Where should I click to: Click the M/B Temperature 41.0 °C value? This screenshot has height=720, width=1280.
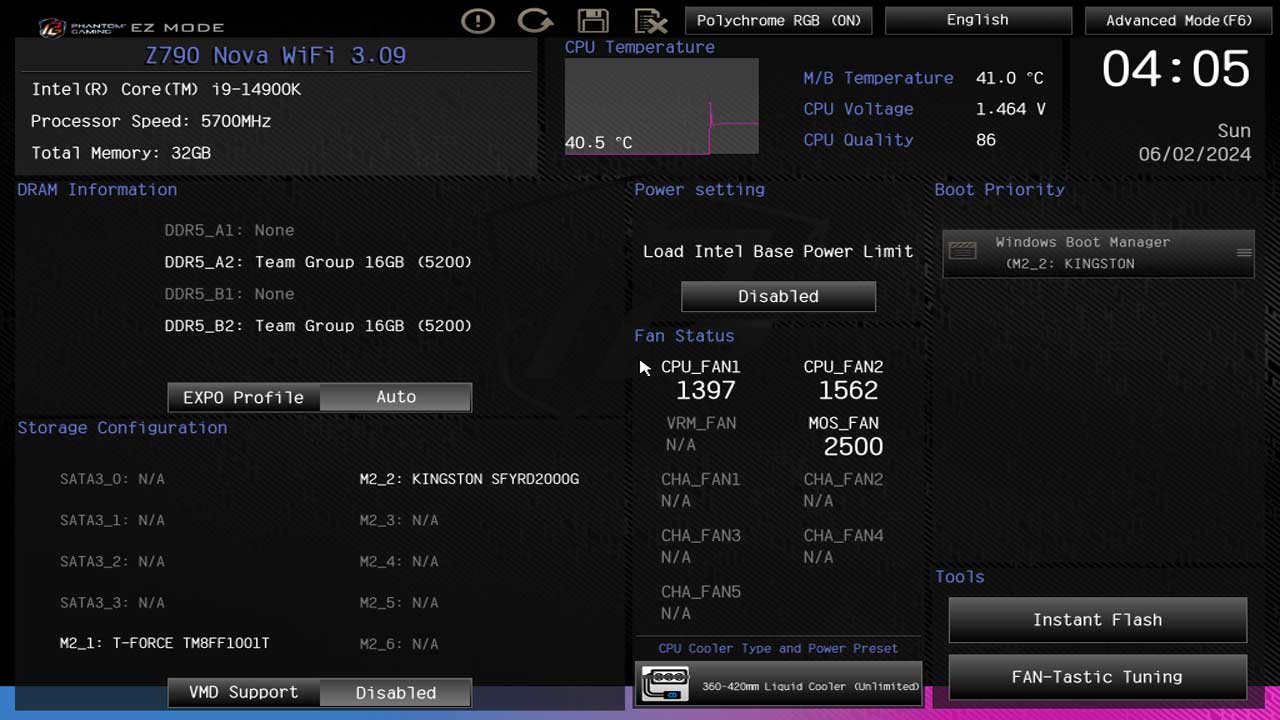(1009, 78)
